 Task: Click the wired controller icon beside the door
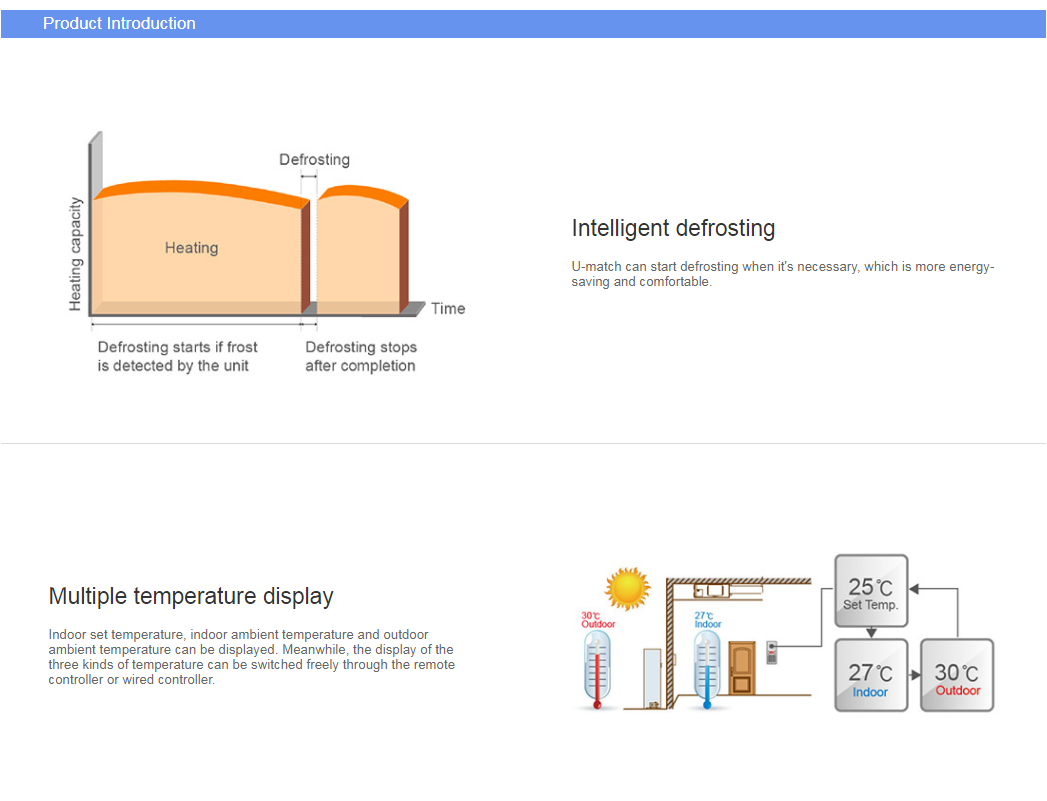771,652
